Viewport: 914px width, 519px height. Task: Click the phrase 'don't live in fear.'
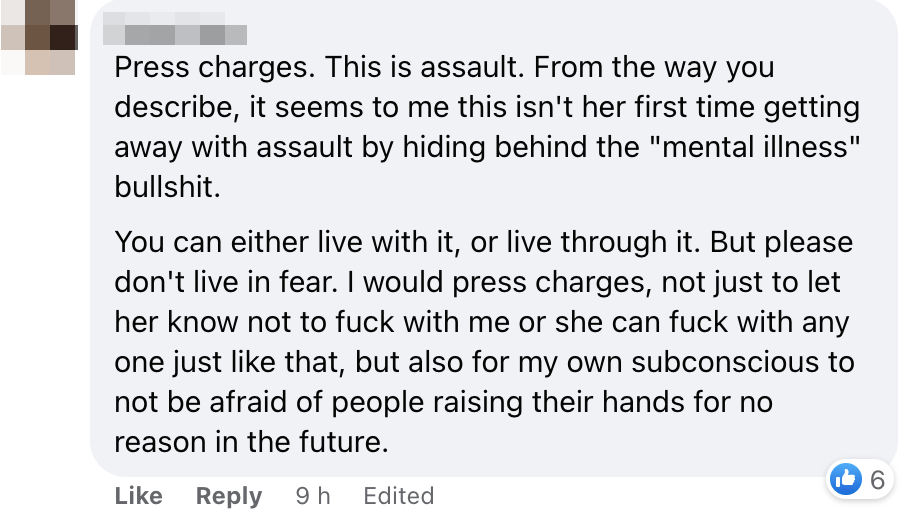(x=226, y=283)
